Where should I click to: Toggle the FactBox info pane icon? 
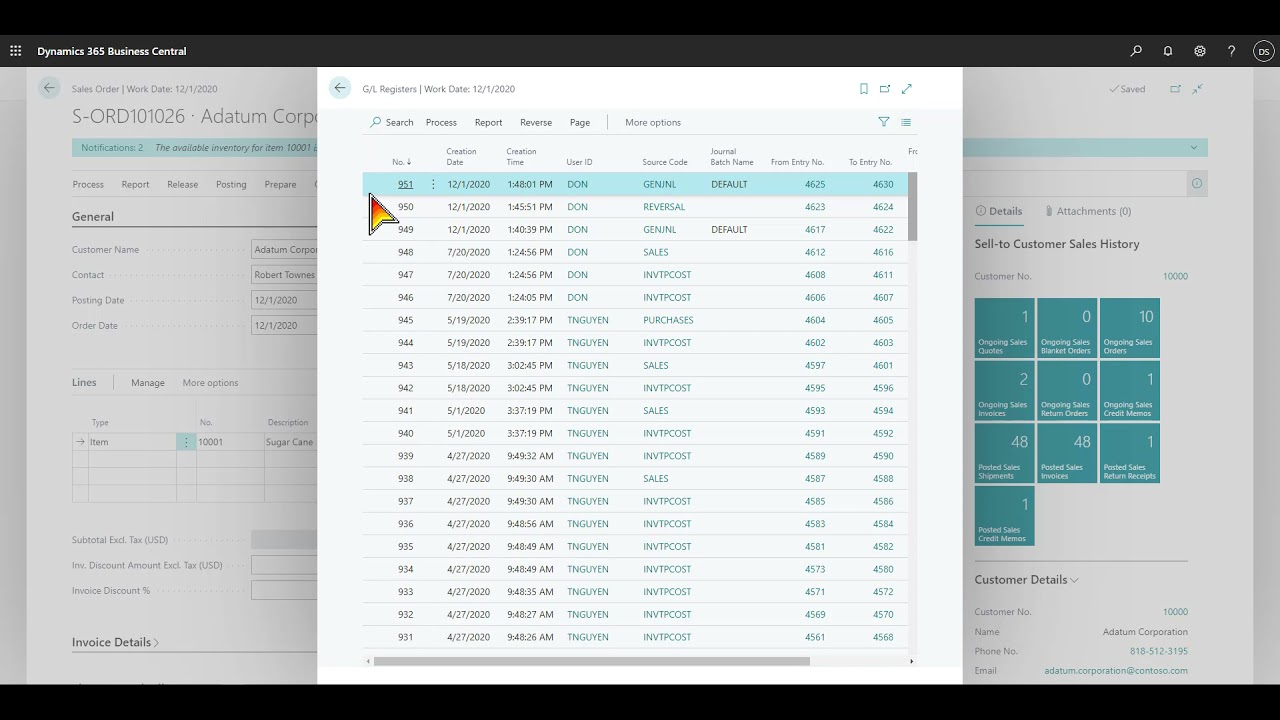[x=1197, y=184]
